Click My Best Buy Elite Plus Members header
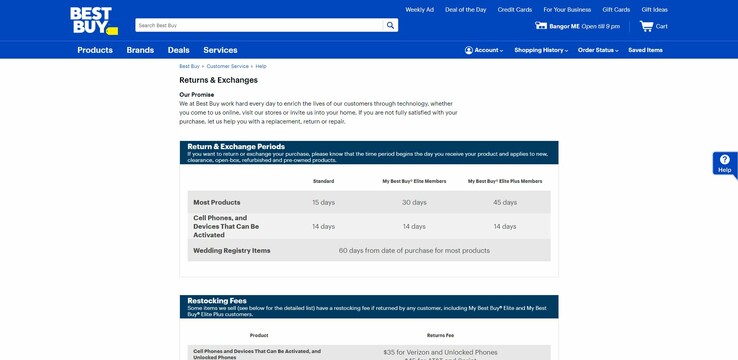The width and height of the screenshot is (738, 360). (x=505, y=181)
